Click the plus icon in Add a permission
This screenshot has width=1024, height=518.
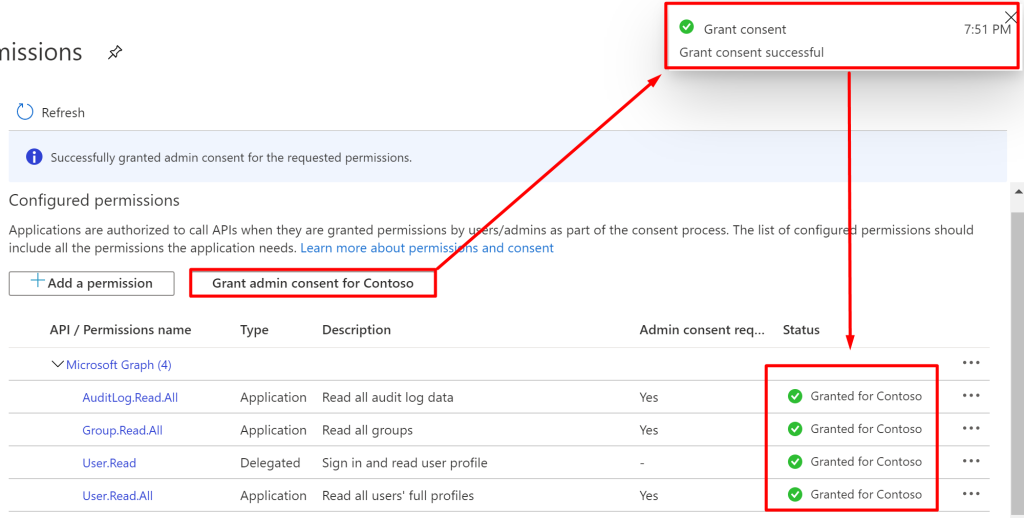(x=38, y=281)
